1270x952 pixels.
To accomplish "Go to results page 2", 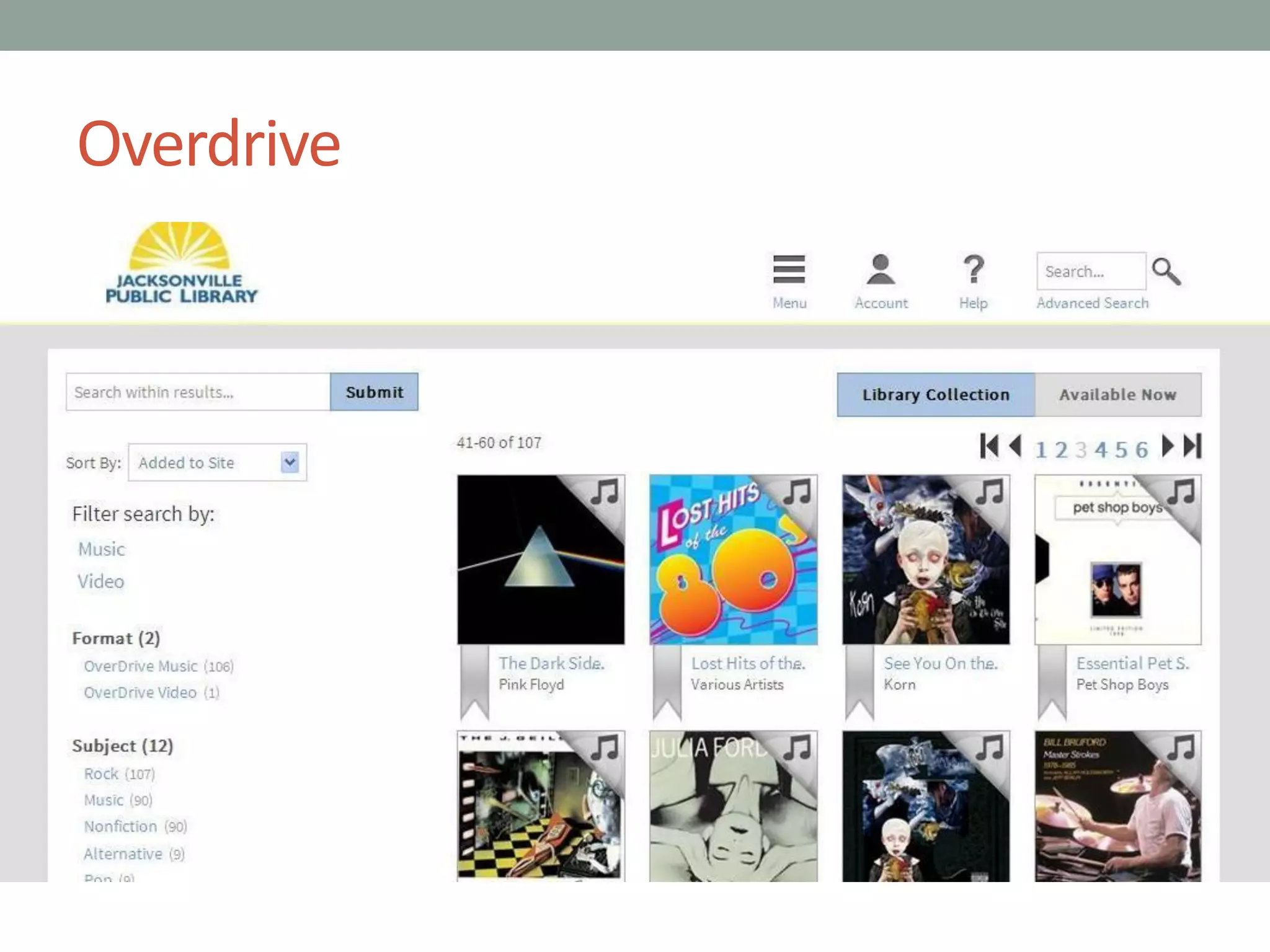I will coord(1062,449).
